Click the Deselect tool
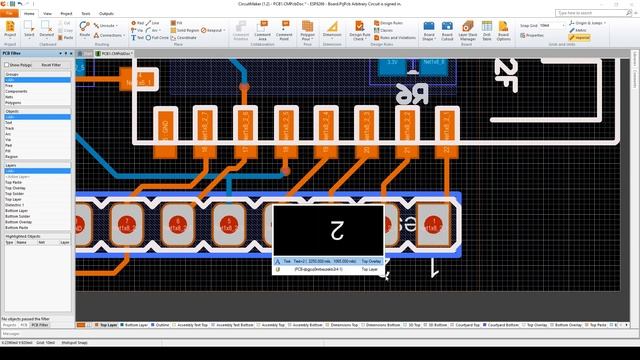This screenshot has height=360, width=640. click(47, 30)
